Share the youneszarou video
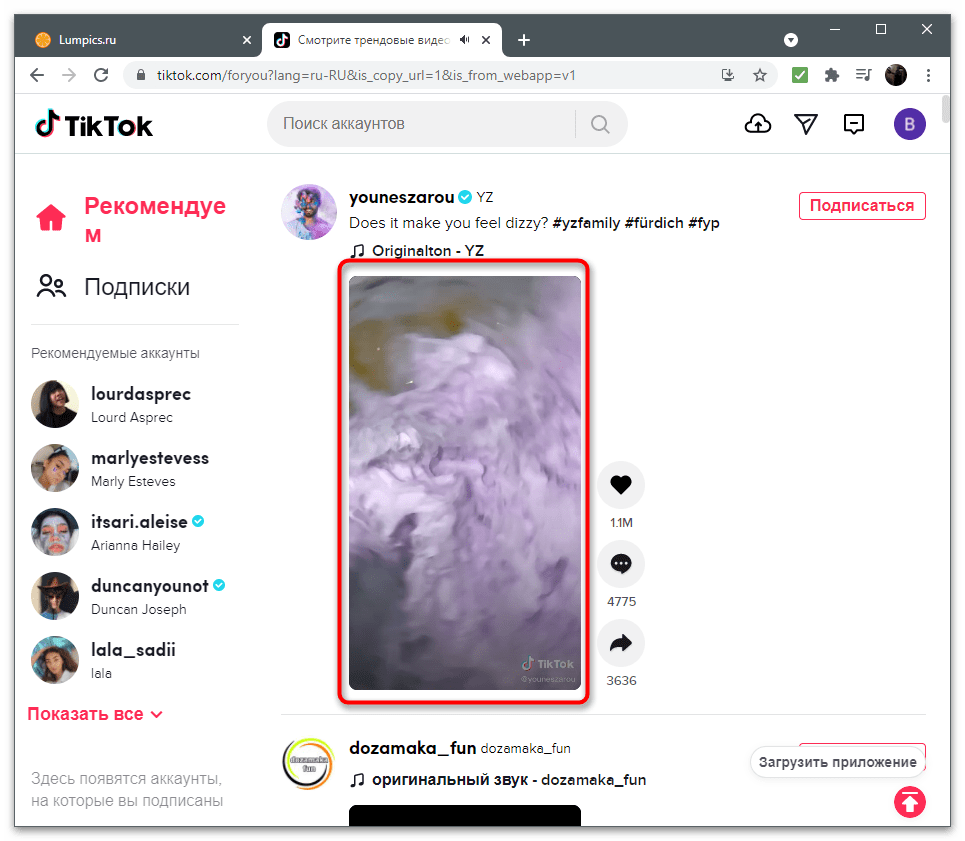 621,643
